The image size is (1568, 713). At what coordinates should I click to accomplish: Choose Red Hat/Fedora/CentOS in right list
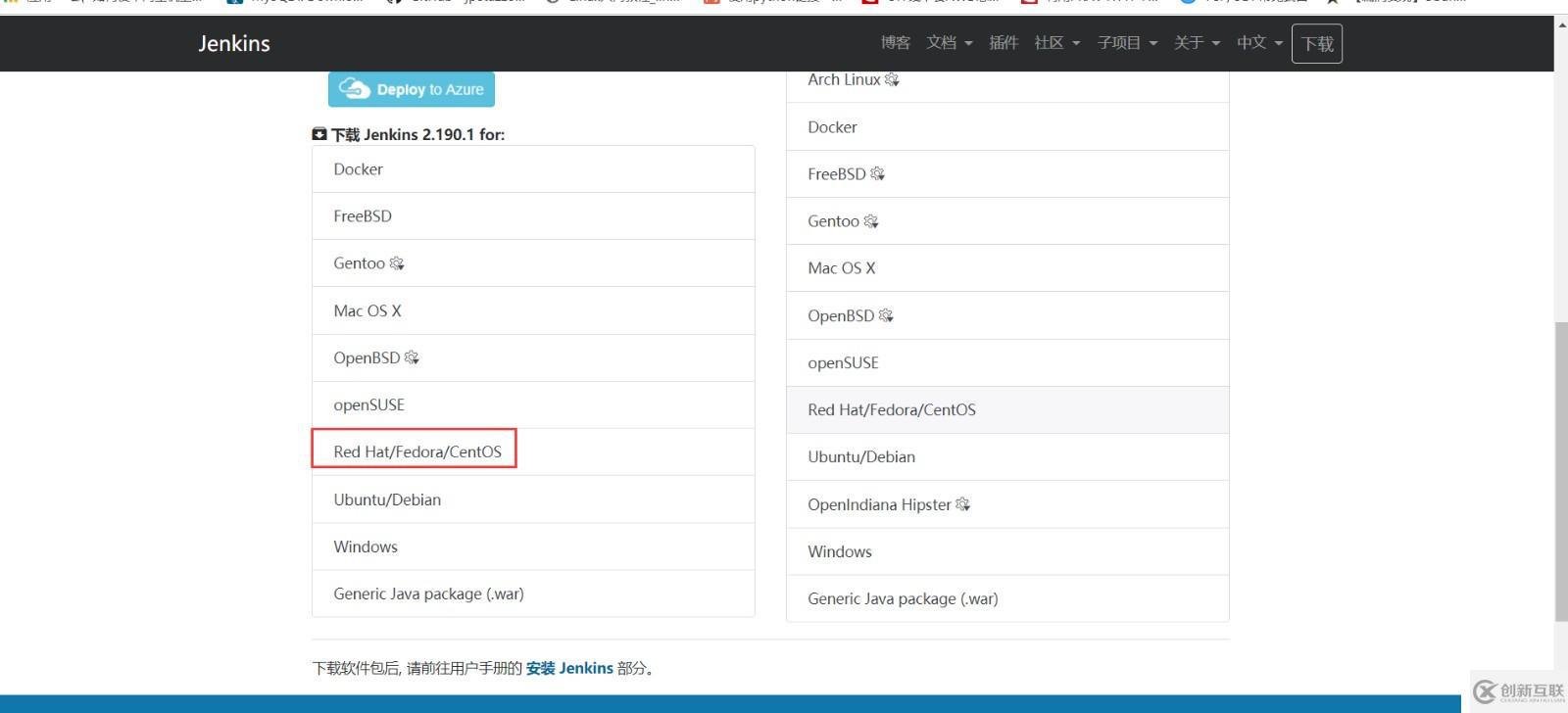(x=1007, y=410)
